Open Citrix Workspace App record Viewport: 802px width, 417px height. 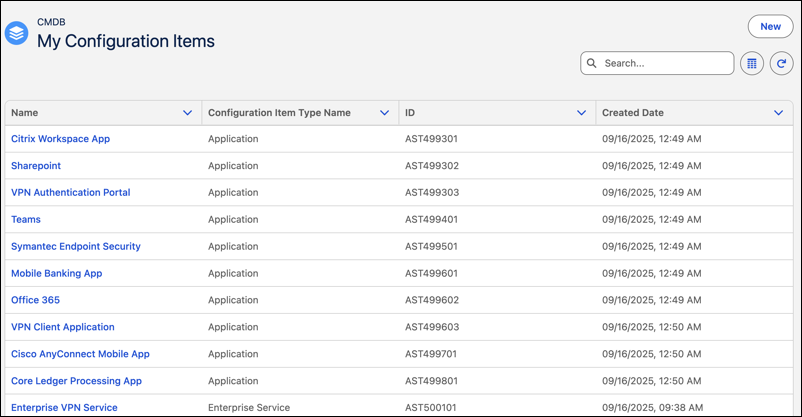point(60,139)
